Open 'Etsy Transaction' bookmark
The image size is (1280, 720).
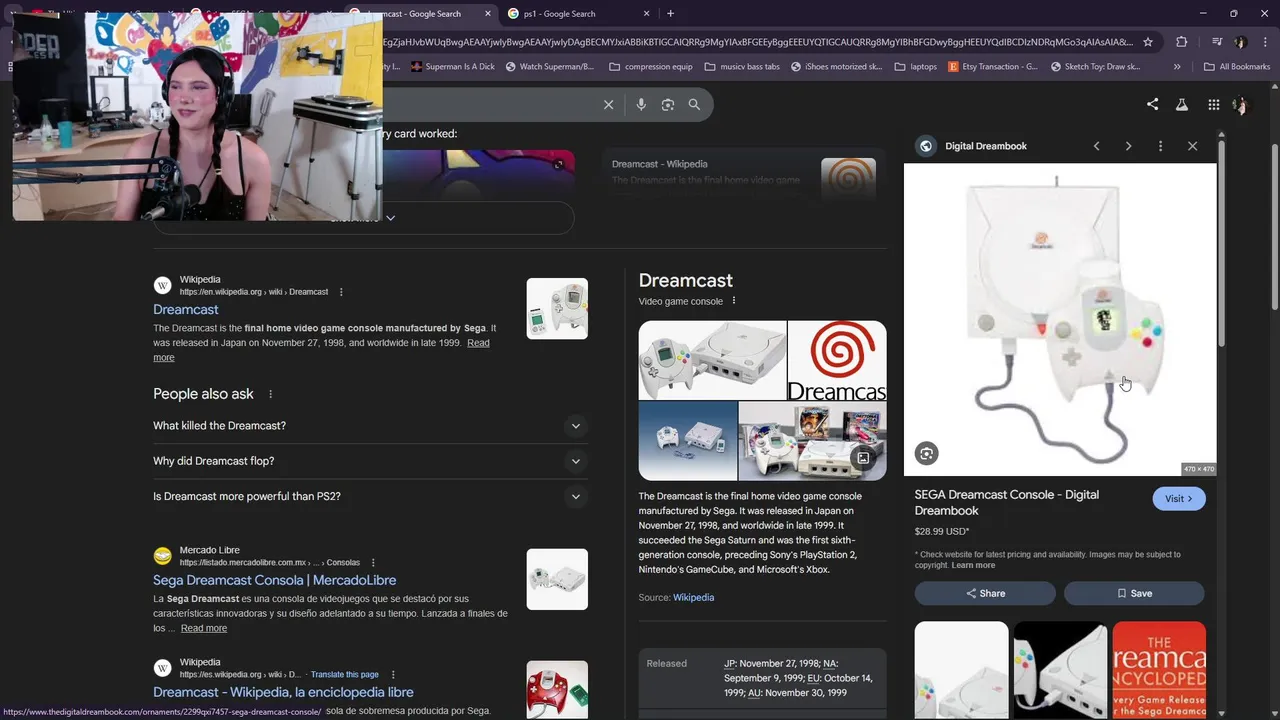[x=993, y=67]
